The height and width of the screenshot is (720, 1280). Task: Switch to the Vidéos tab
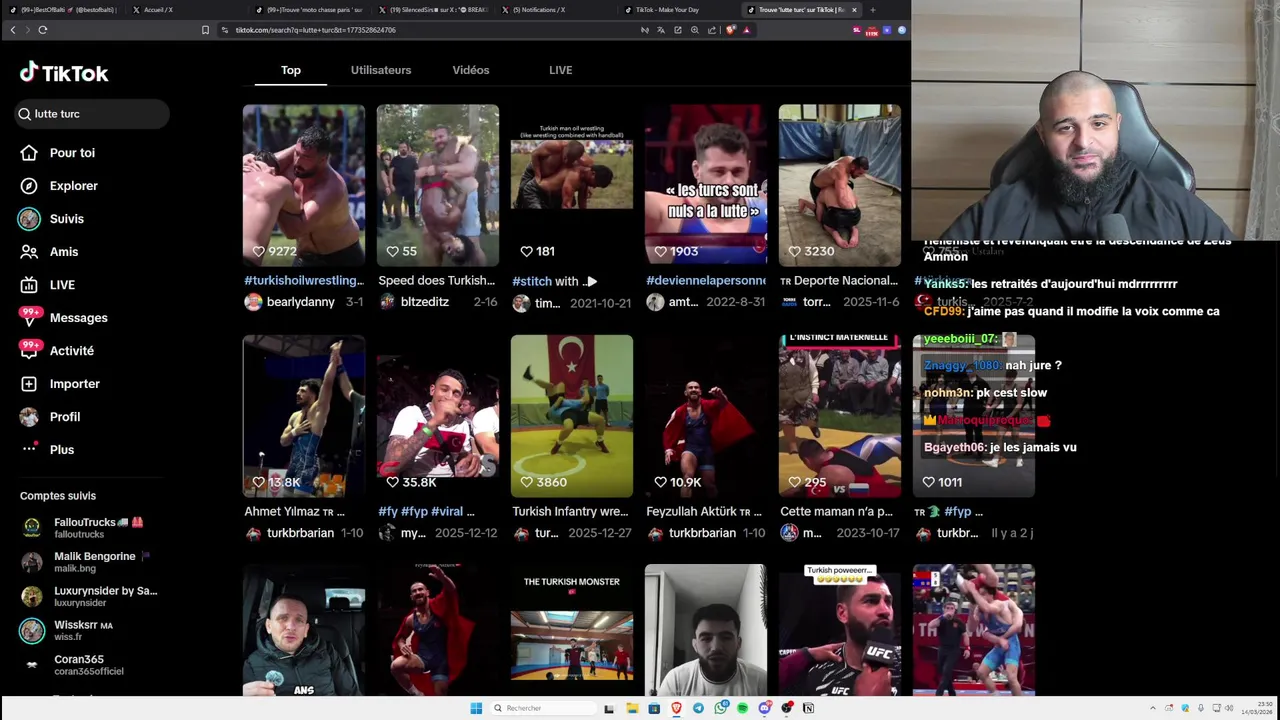pyautogui.click(x=471, y=70)
